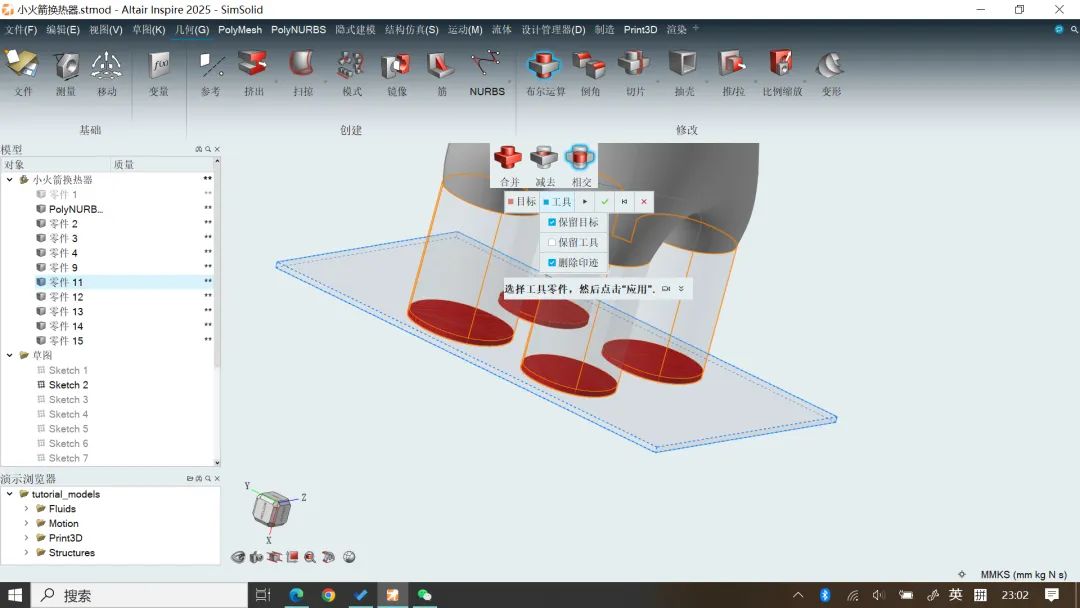Choose the 减去 subtract boolean operation
The width and height of the screenshot is (1080, 608).
point(545,158)
